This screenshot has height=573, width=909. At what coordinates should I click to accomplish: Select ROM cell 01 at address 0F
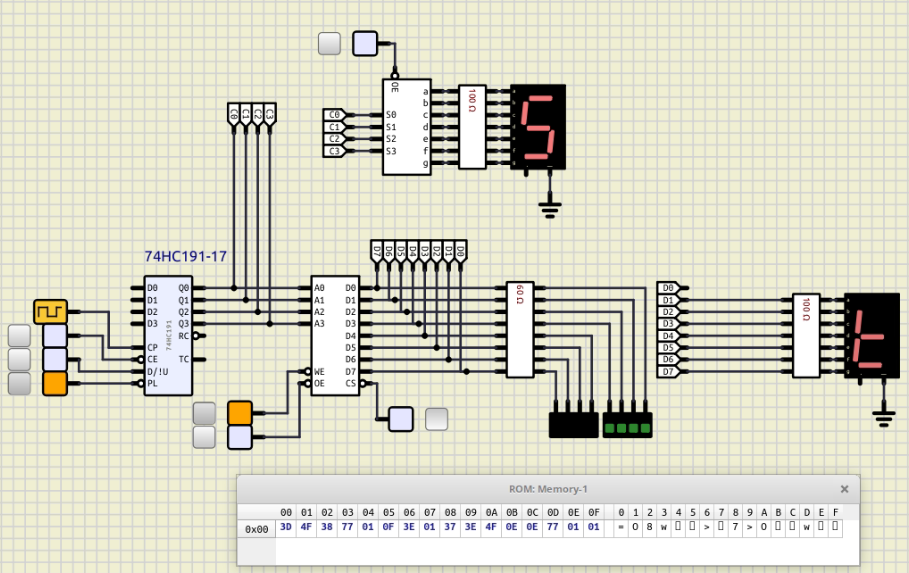594,527
